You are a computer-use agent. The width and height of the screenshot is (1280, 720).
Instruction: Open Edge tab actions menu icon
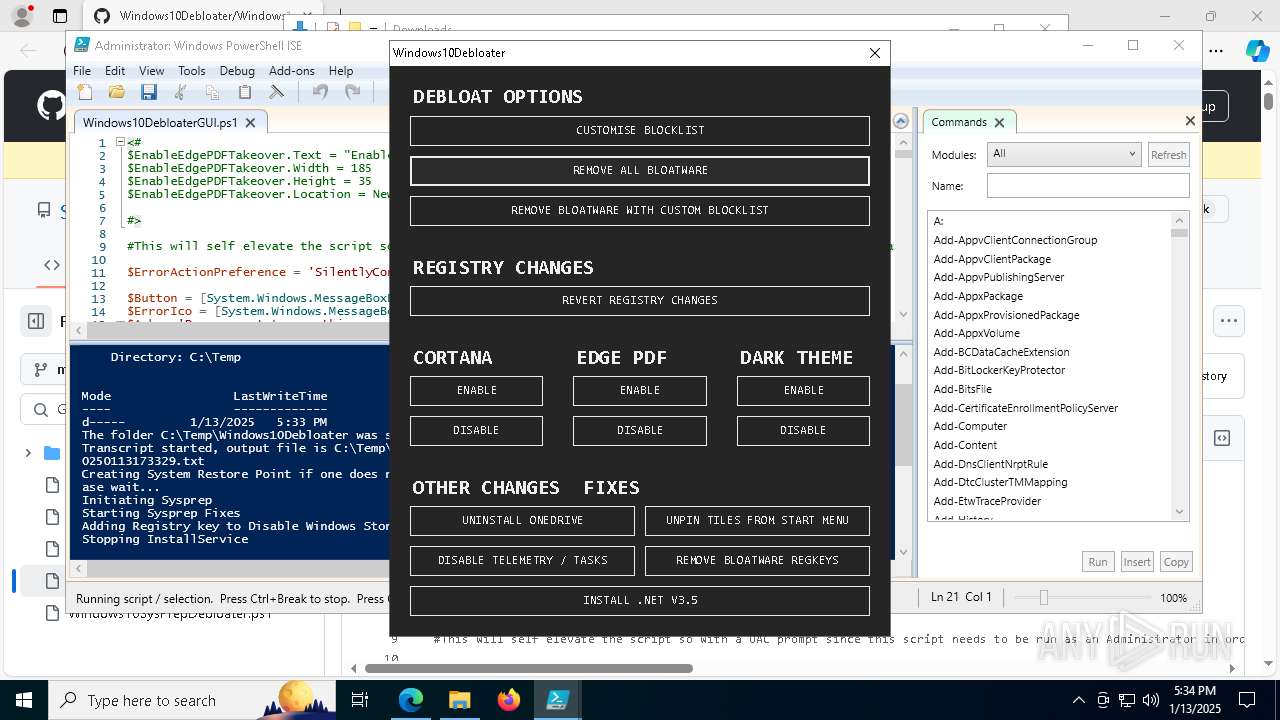pos(60,16)
